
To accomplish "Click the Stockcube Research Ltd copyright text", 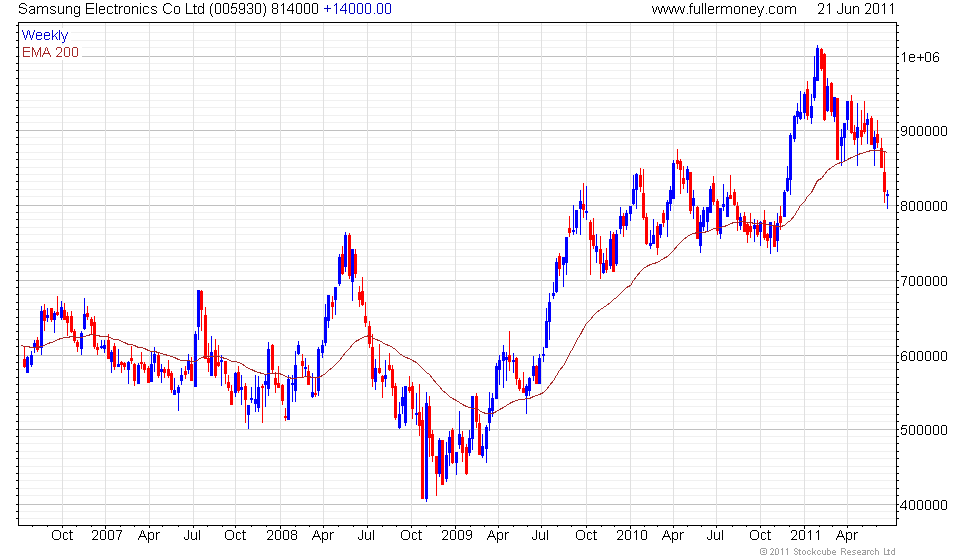I will [x=827, y=552].
